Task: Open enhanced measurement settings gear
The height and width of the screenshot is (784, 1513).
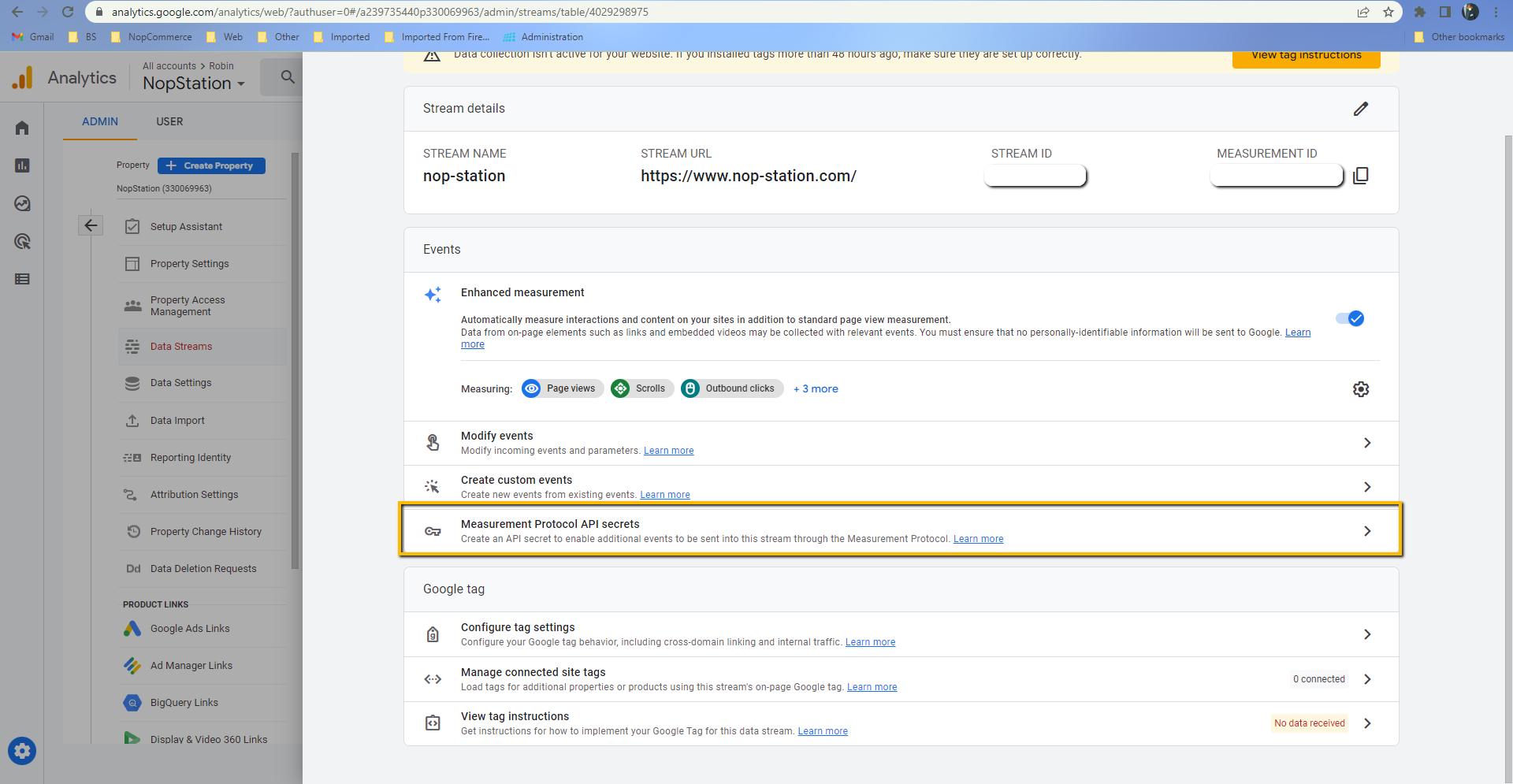Action: click(1361, 389)
